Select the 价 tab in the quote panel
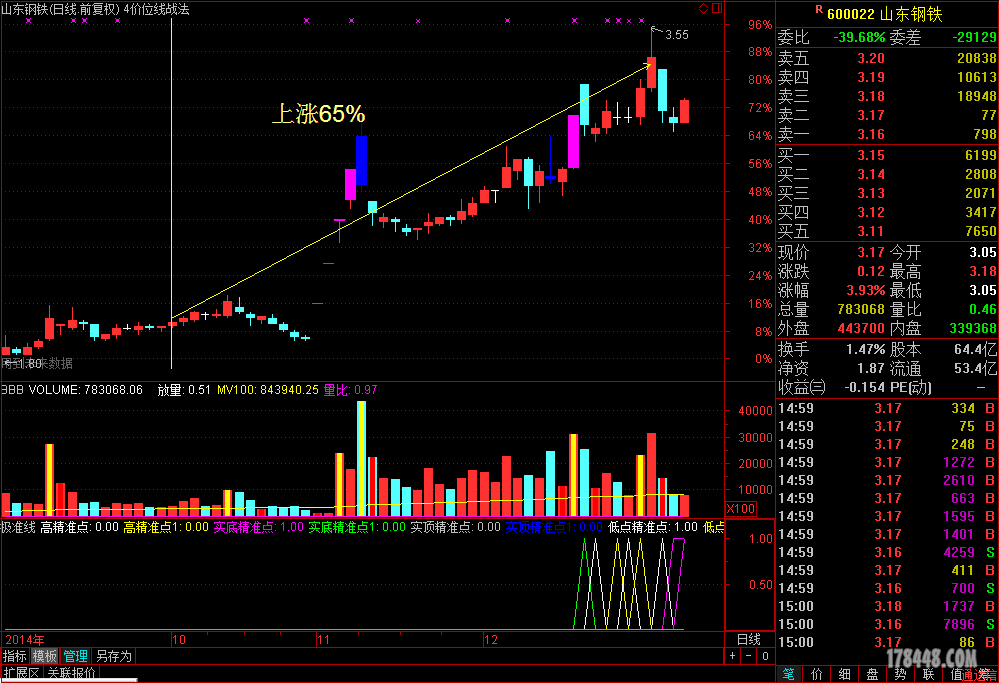The height and width of the screenshot is (683, 999). (x=817, y=674)
